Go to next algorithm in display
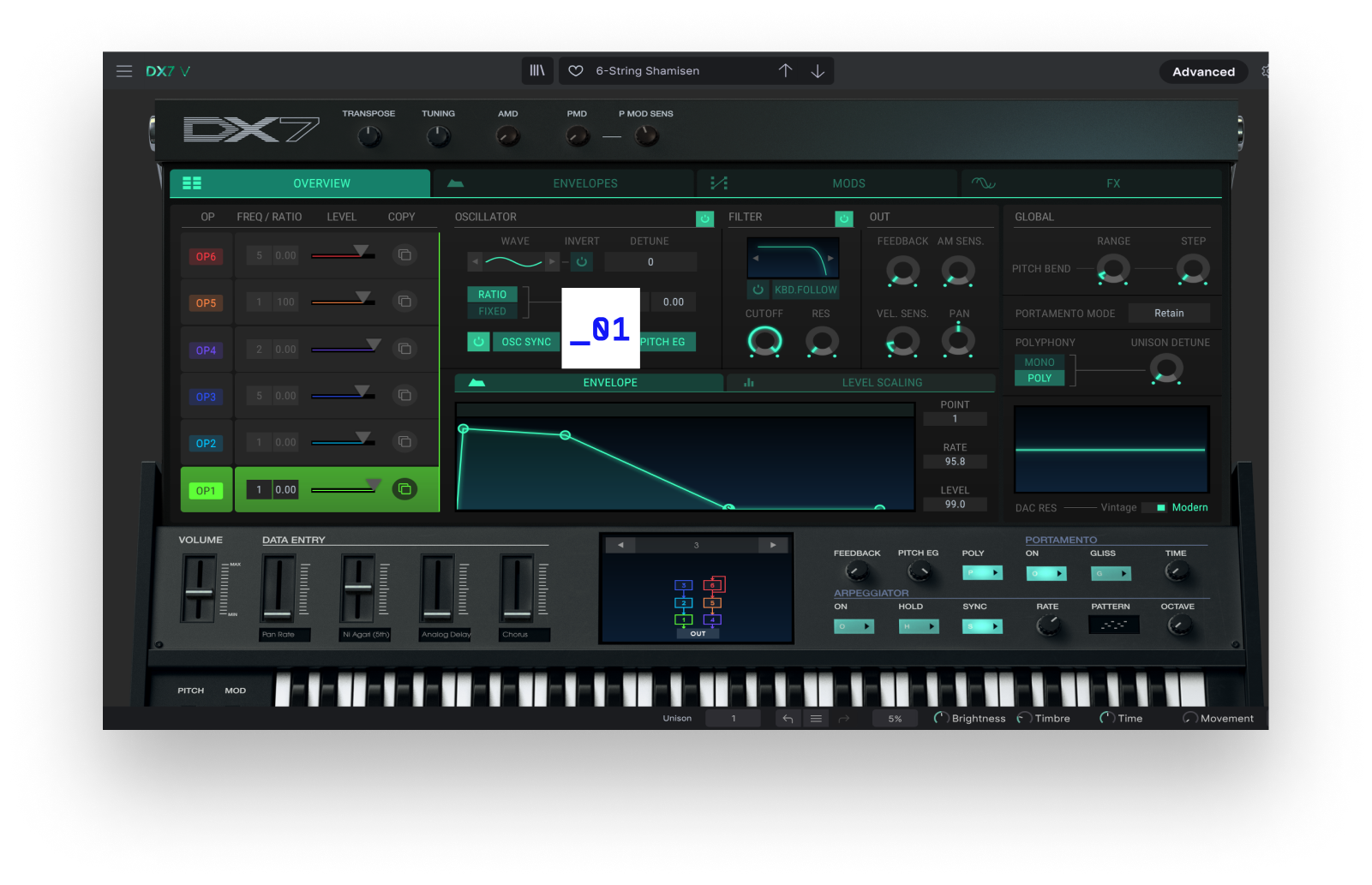The height and width of the screenshot is (885, 1372). (x=772, y=545)
